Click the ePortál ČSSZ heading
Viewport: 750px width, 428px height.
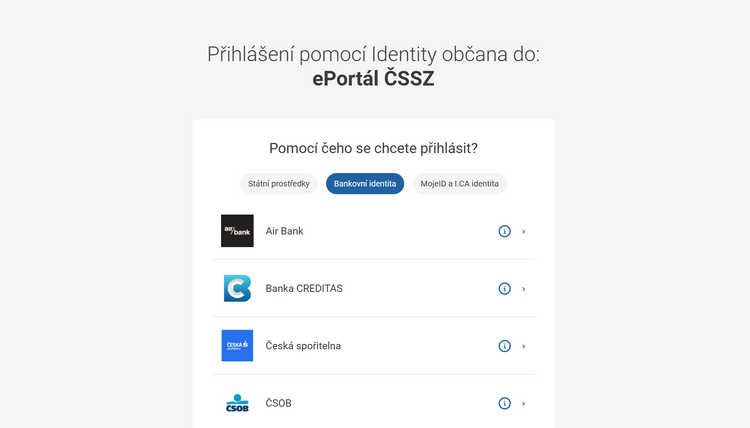[x=373, y=79]
